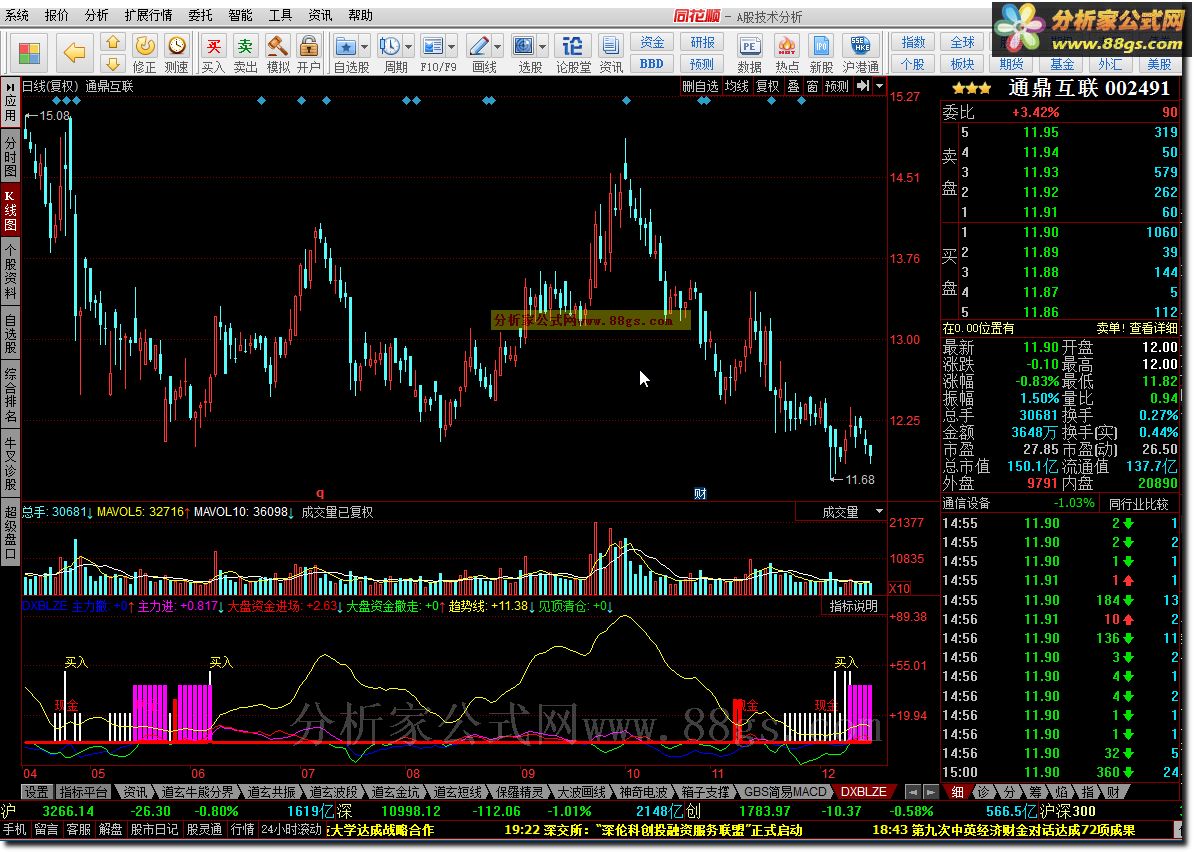
Task: Click the q marker below the chart
Action: (x=320, y=493)
